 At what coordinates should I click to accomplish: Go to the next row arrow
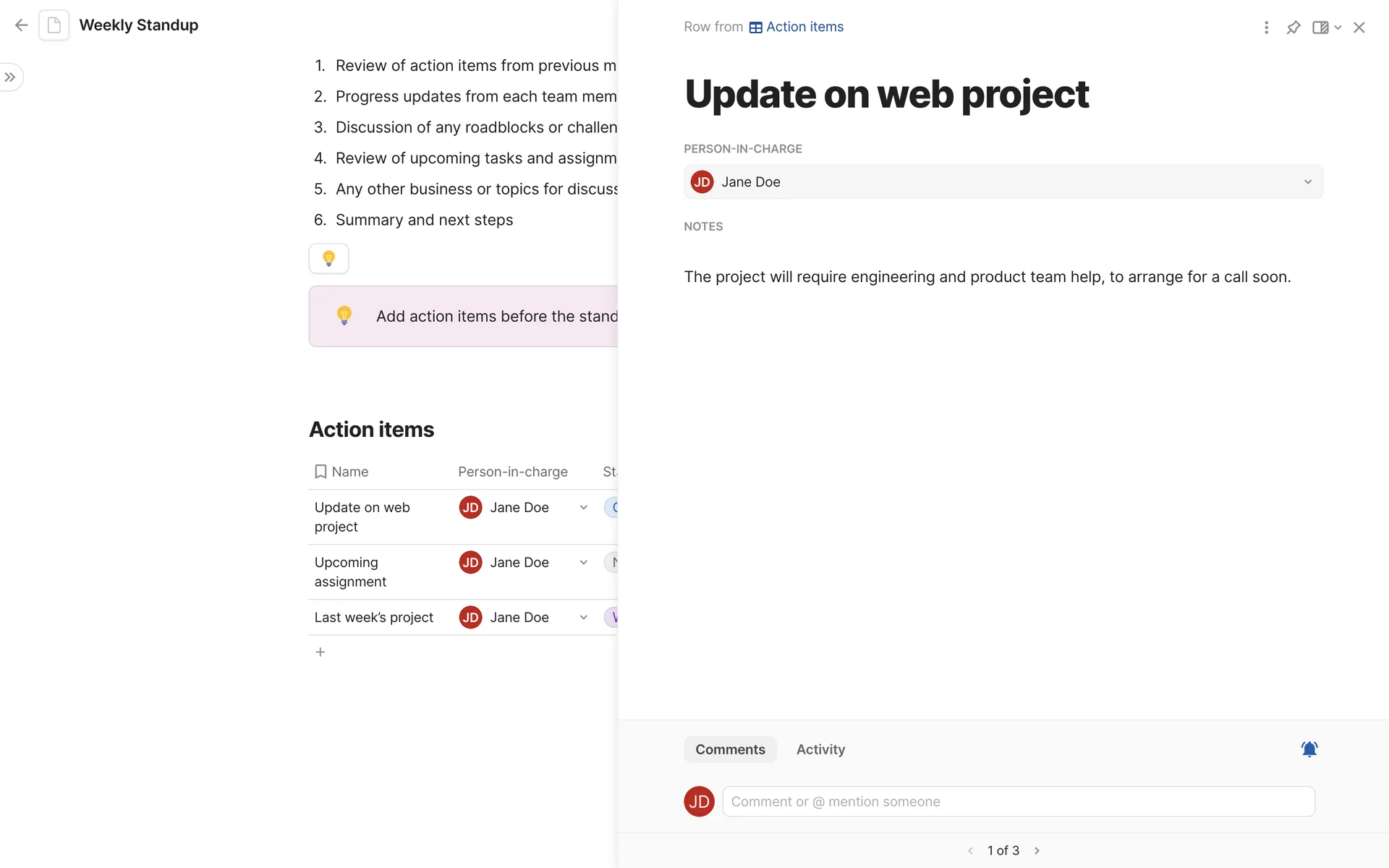point(1037,851)
